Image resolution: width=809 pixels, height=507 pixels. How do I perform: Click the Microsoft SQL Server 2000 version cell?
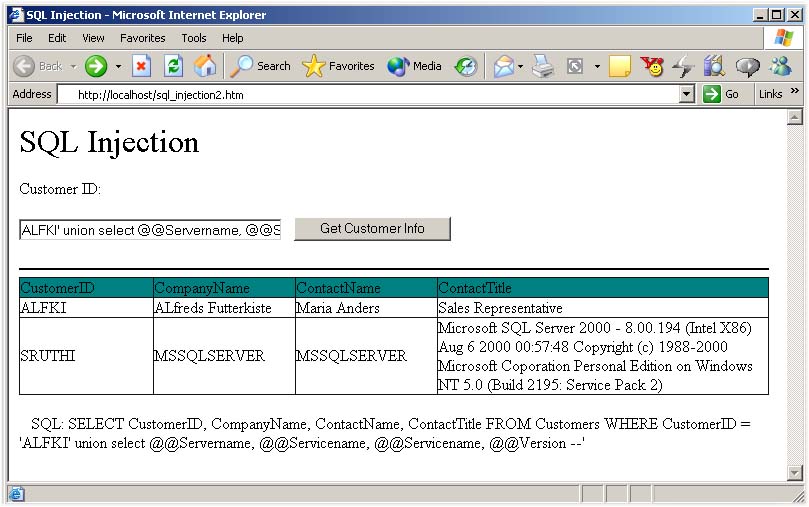click(603, 356)
